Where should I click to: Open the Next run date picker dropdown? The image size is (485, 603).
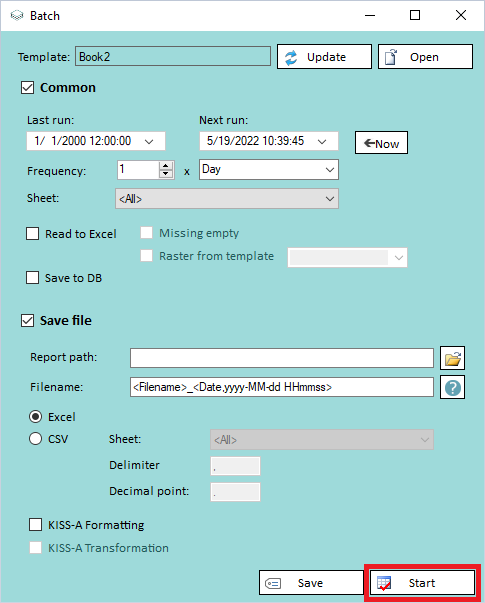(x=322, y=142)
